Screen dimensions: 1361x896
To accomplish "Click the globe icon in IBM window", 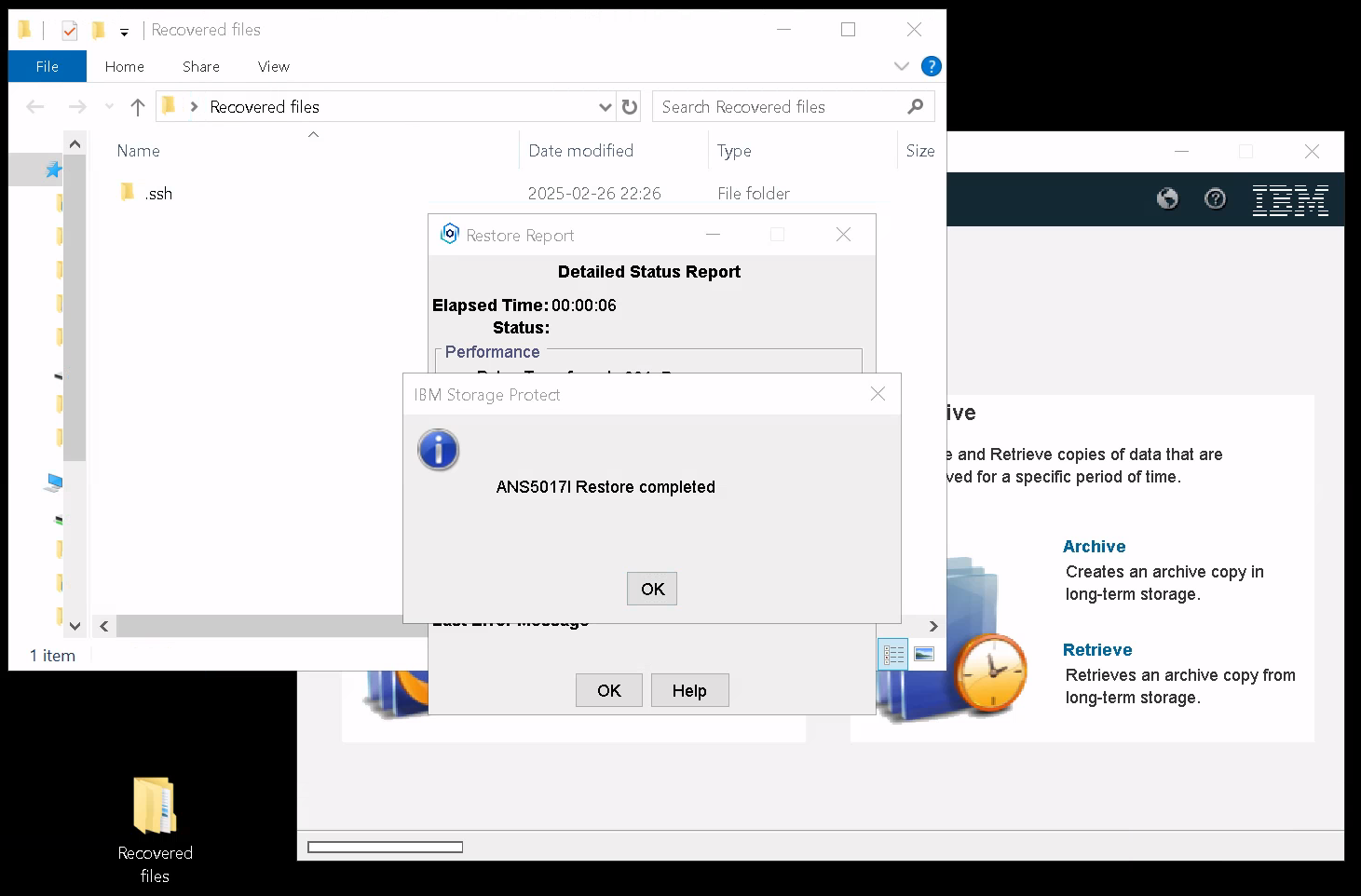I will coord(1167,198).
